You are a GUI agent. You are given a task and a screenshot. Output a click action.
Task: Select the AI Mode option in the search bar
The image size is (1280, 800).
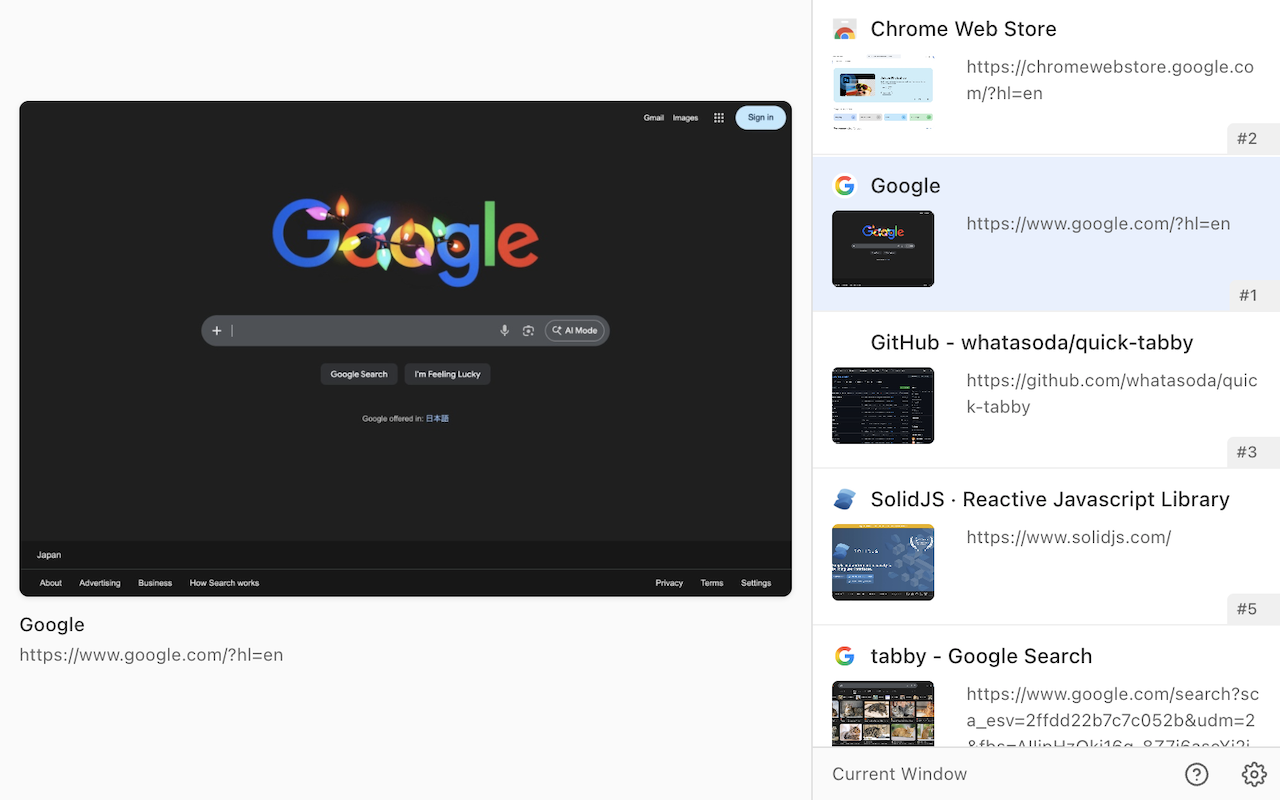coord(575,330)
